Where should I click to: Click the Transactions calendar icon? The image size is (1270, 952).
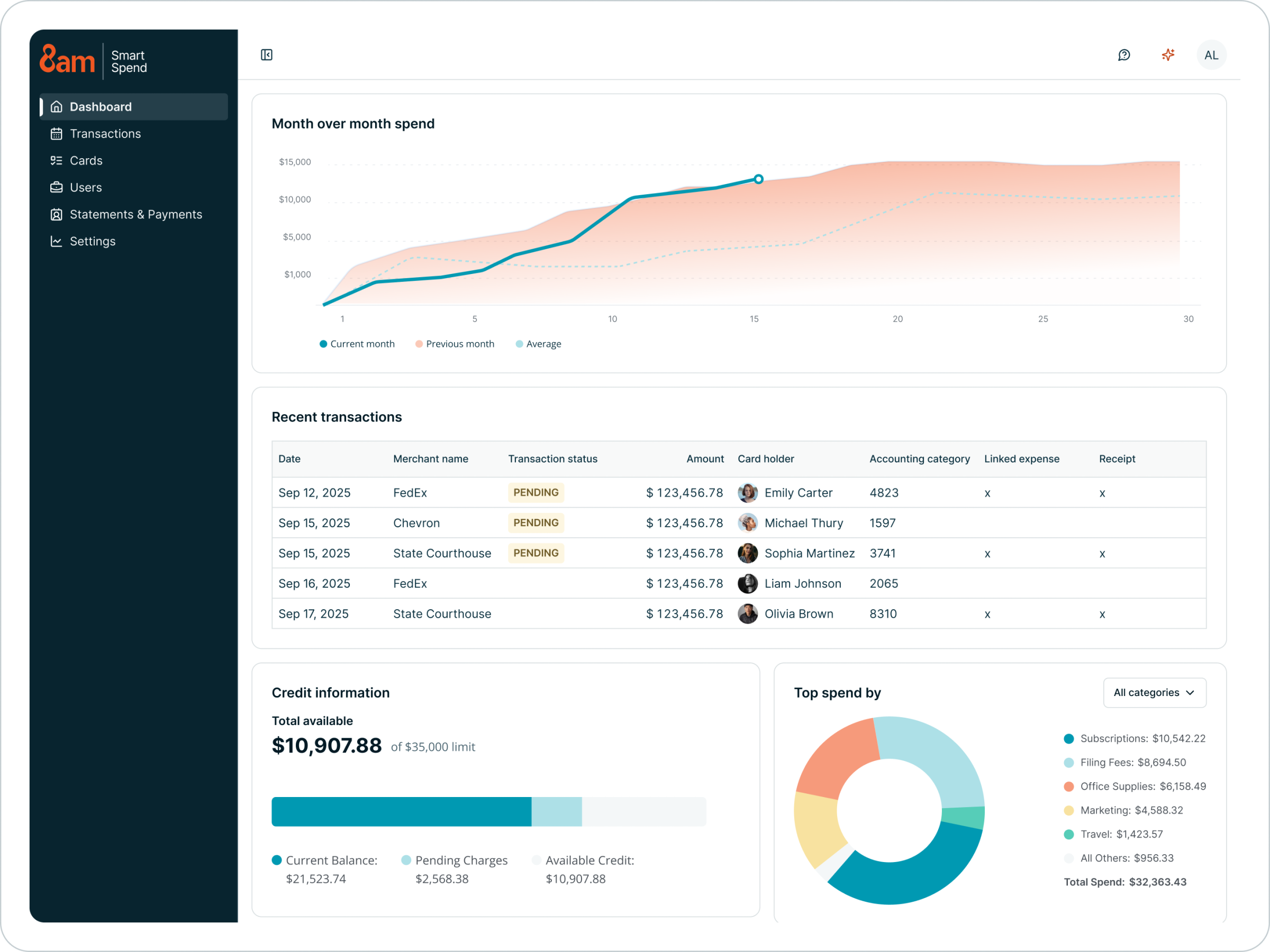pyautogui.click(x=56, y=134)
